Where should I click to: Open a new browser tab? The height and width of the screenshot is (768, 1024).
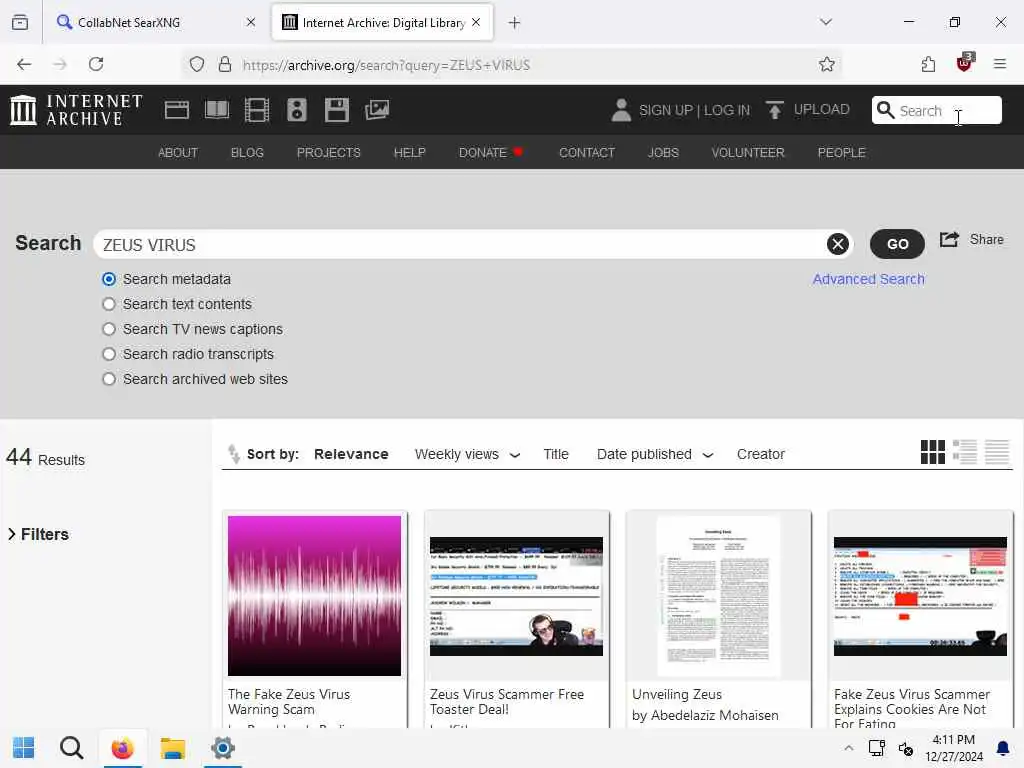515,23
